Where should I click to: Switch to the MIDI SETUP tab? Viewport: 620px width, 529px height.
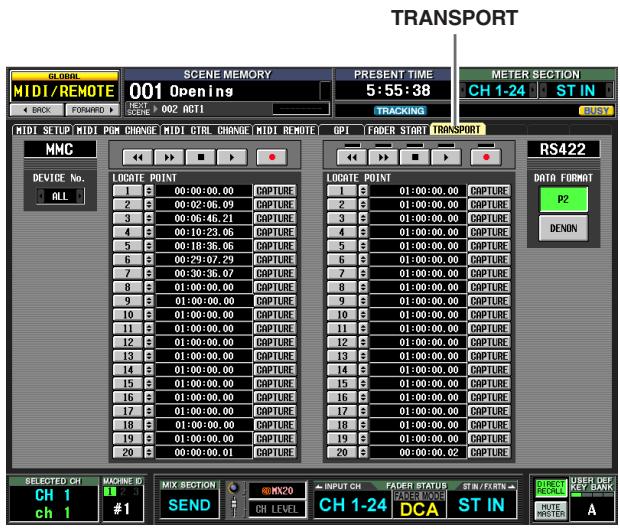click(x=43, y=130)
